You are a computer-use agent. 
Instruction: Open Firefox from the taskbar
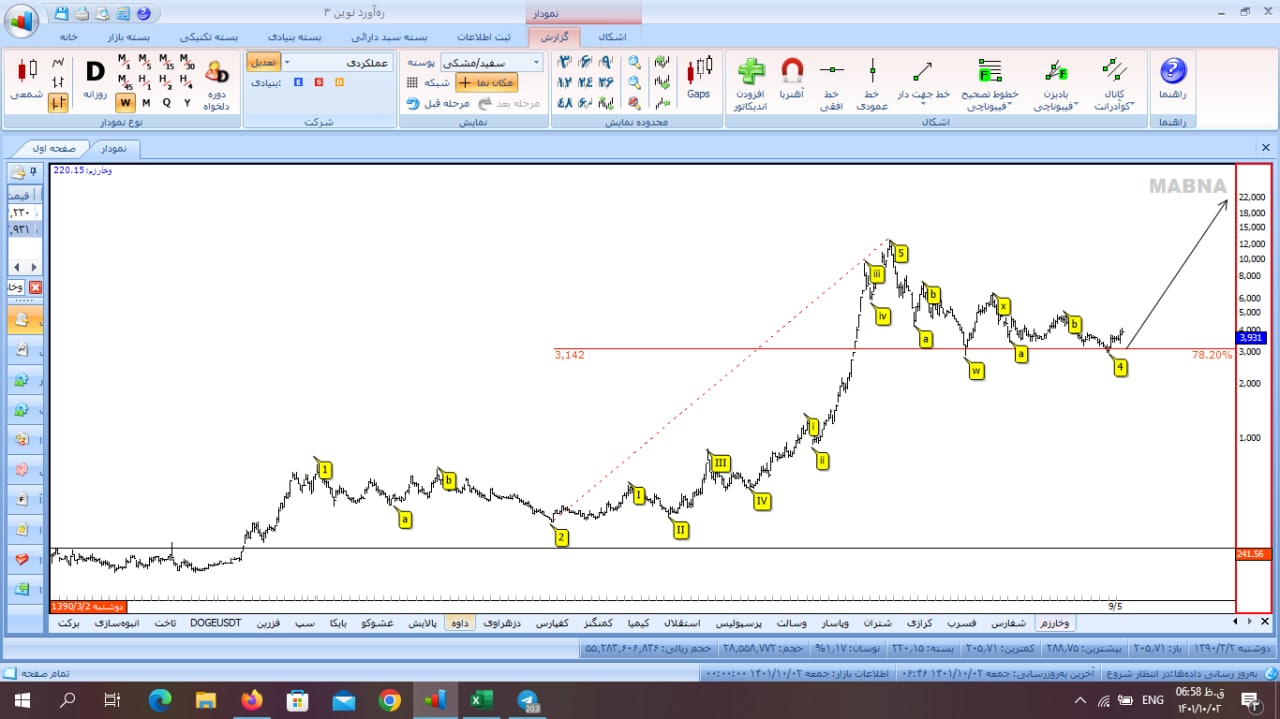pyautogui.click(x=251, y=701)
